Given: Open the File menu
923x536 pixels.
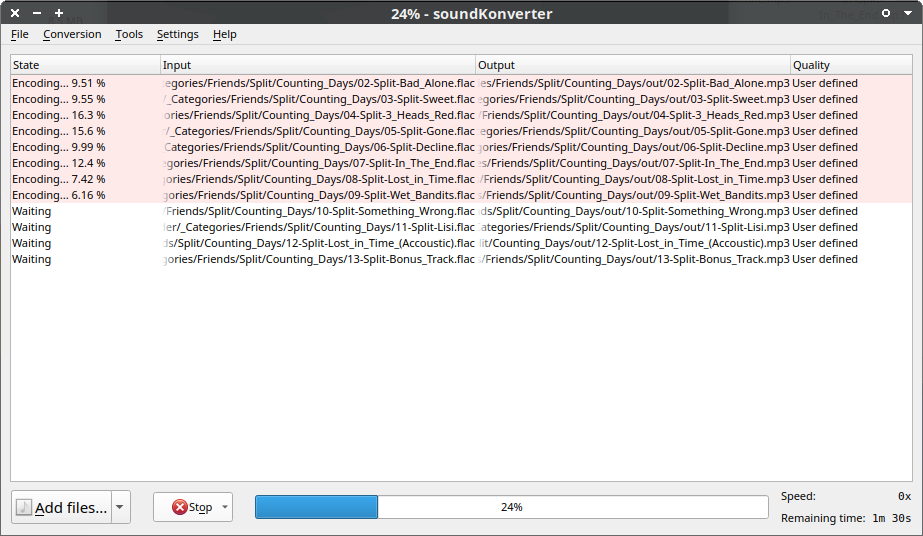Looking at the screenshot, I should tap(19, 34).
